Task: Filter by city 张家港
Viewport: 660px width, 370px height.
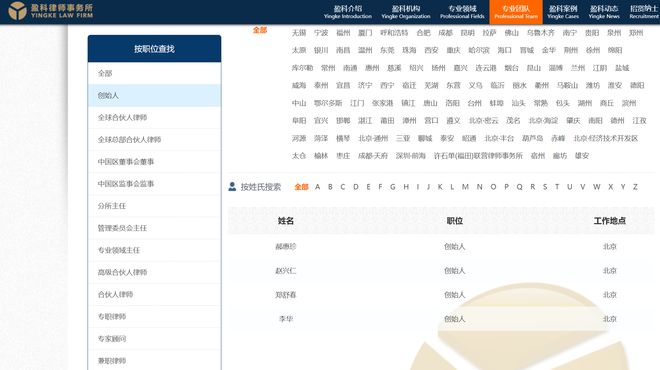Action: (x=382, y=103)
